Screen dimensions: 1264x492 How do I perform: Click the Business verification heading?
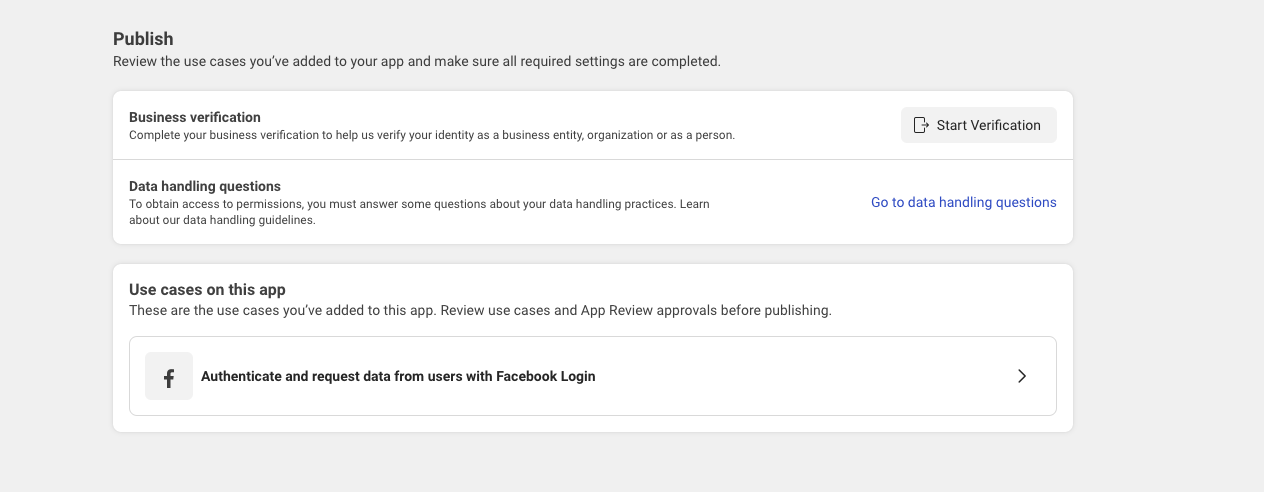(x=195, y=117)
